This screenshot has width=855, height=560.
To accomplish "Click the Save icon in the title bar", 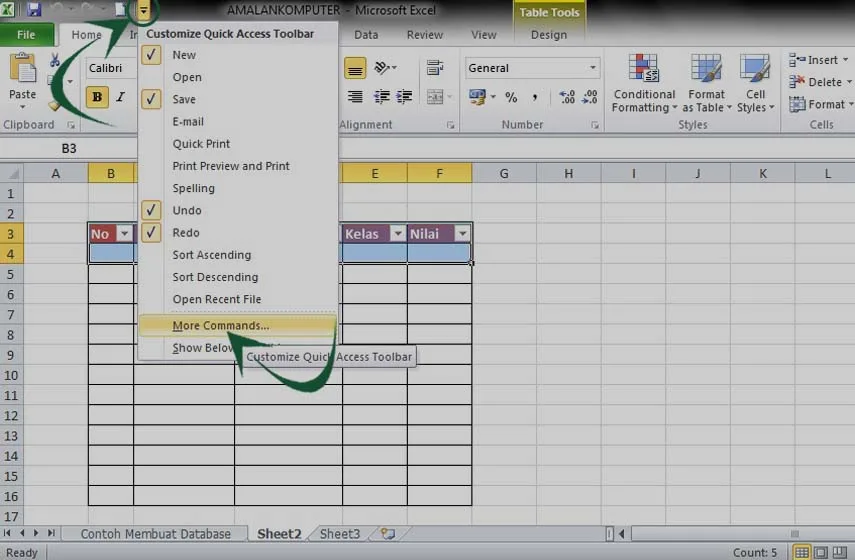I will pyautogui.click(x=34, y=9).
